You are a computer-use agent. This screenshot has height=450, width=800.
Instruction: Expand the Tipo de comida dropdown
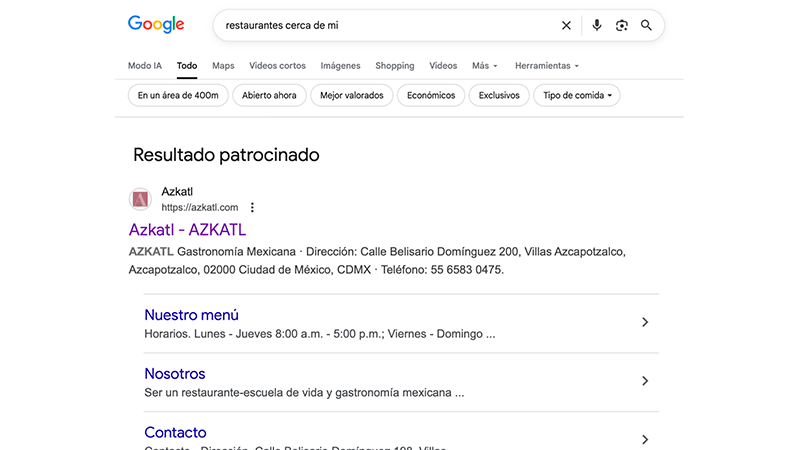tap(577, 95)
